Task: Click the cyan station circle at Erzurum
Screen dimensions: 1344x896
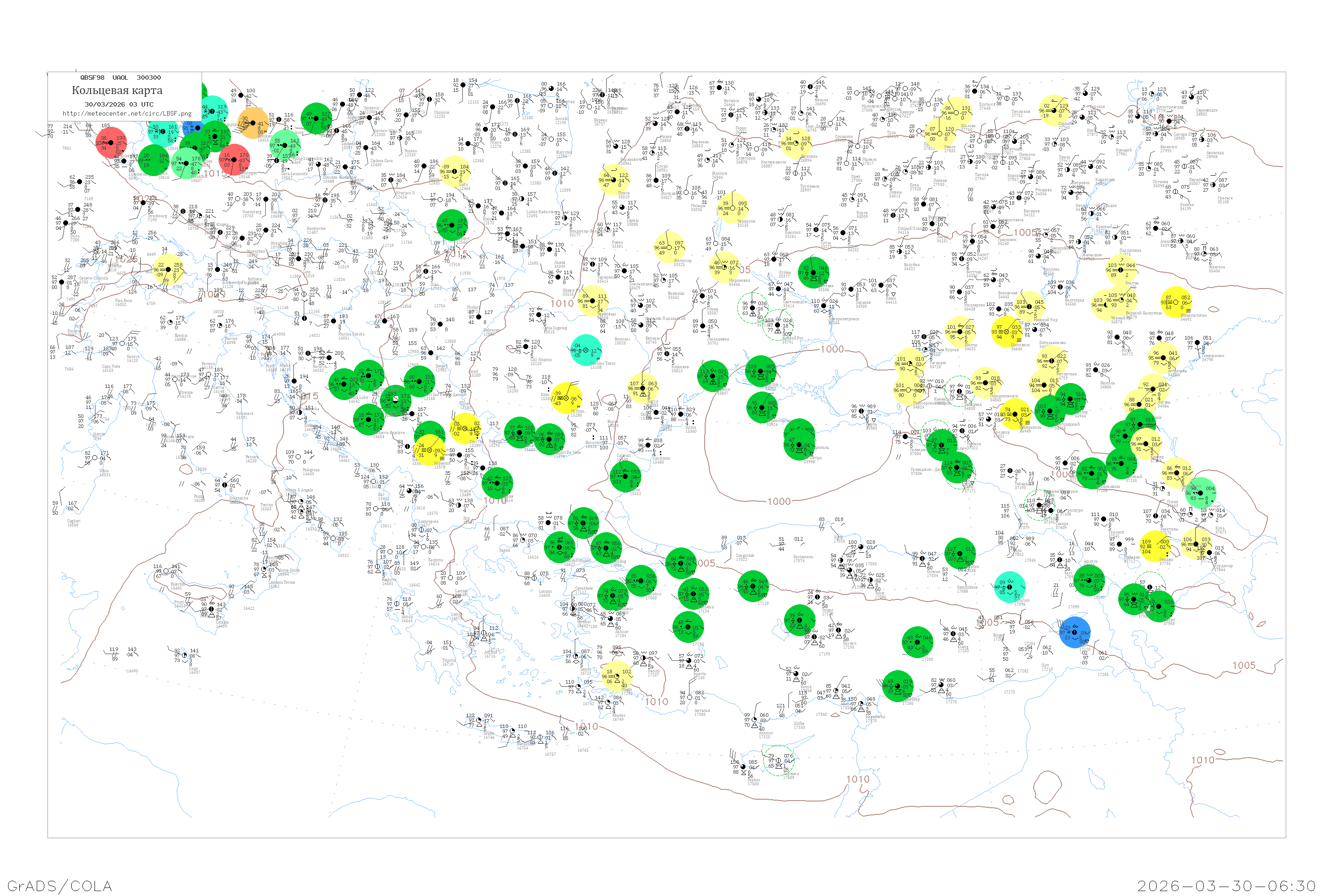Action: click(x=1010, y=586)
